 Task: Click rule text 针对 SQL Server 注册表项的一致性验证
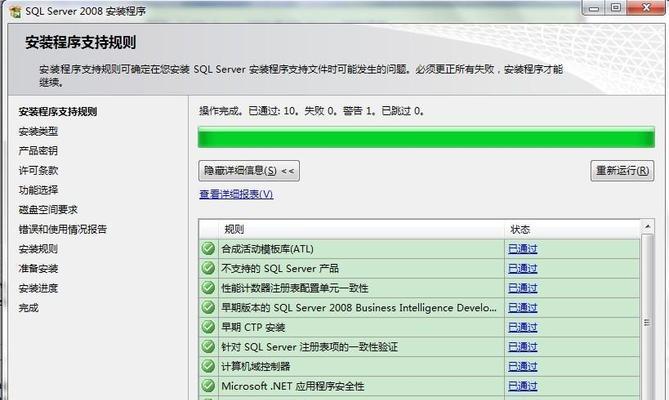coord(309,347)
